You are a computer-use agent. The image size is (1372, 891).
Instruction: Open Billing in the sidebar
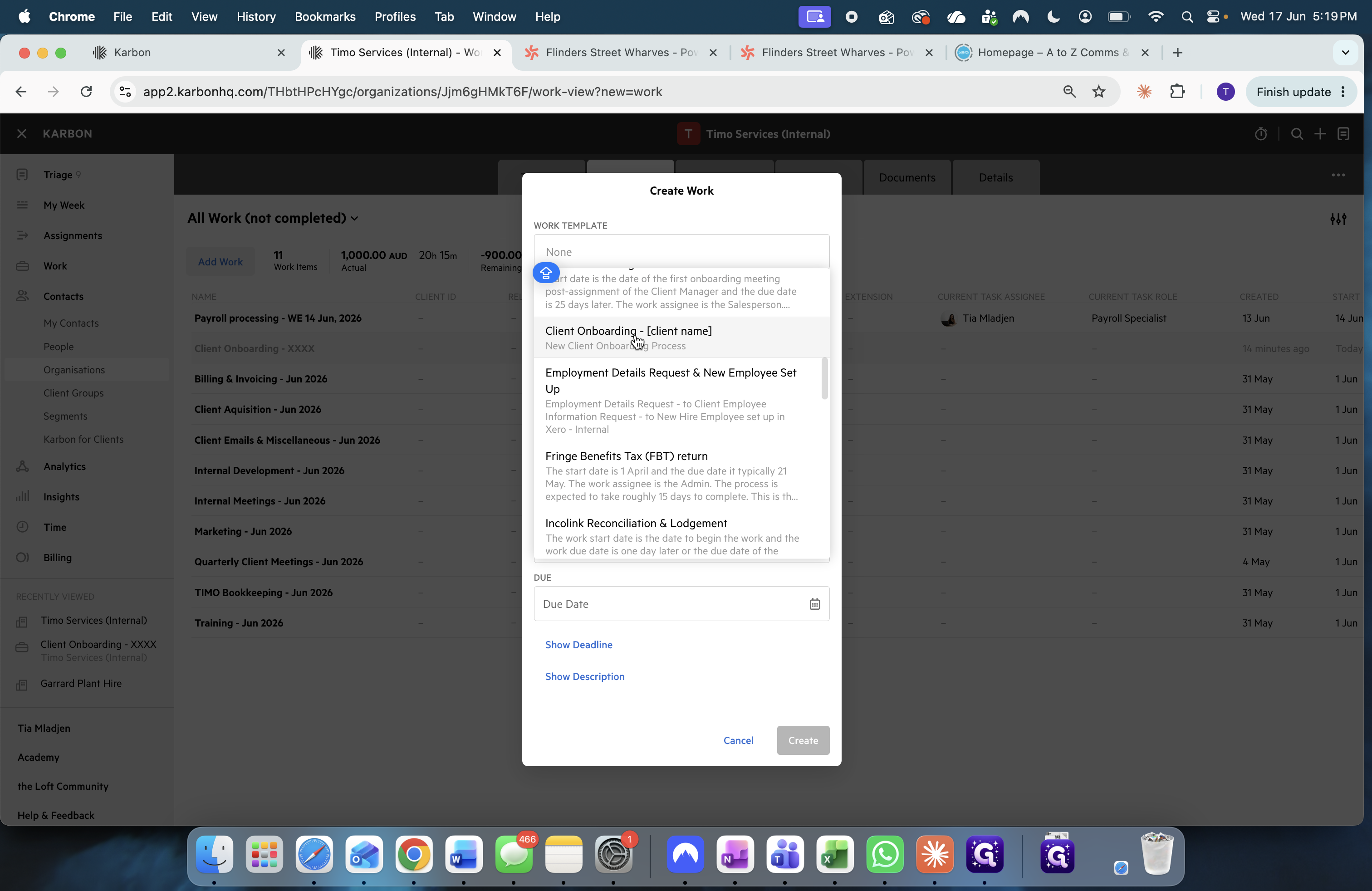(58, 557)
